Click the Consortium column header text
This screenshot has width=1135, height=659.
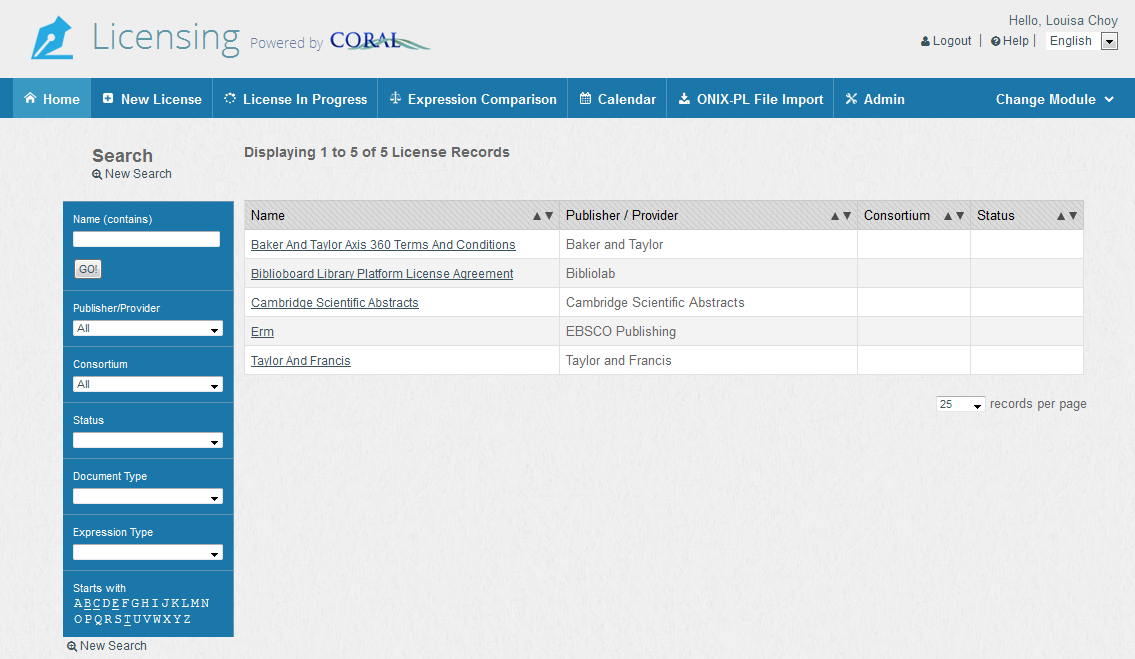click(x=897, y=216)
